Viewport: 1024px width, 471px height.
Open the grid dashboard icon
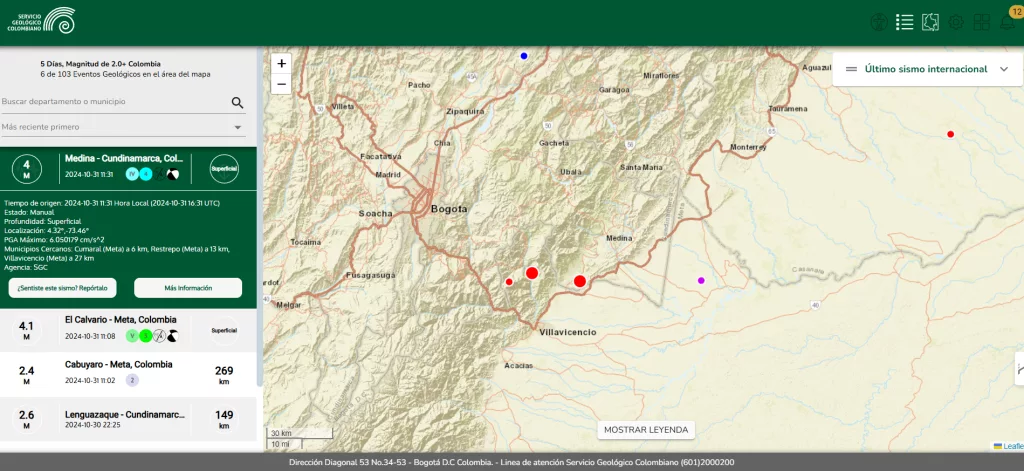click(x=981, y=22)
